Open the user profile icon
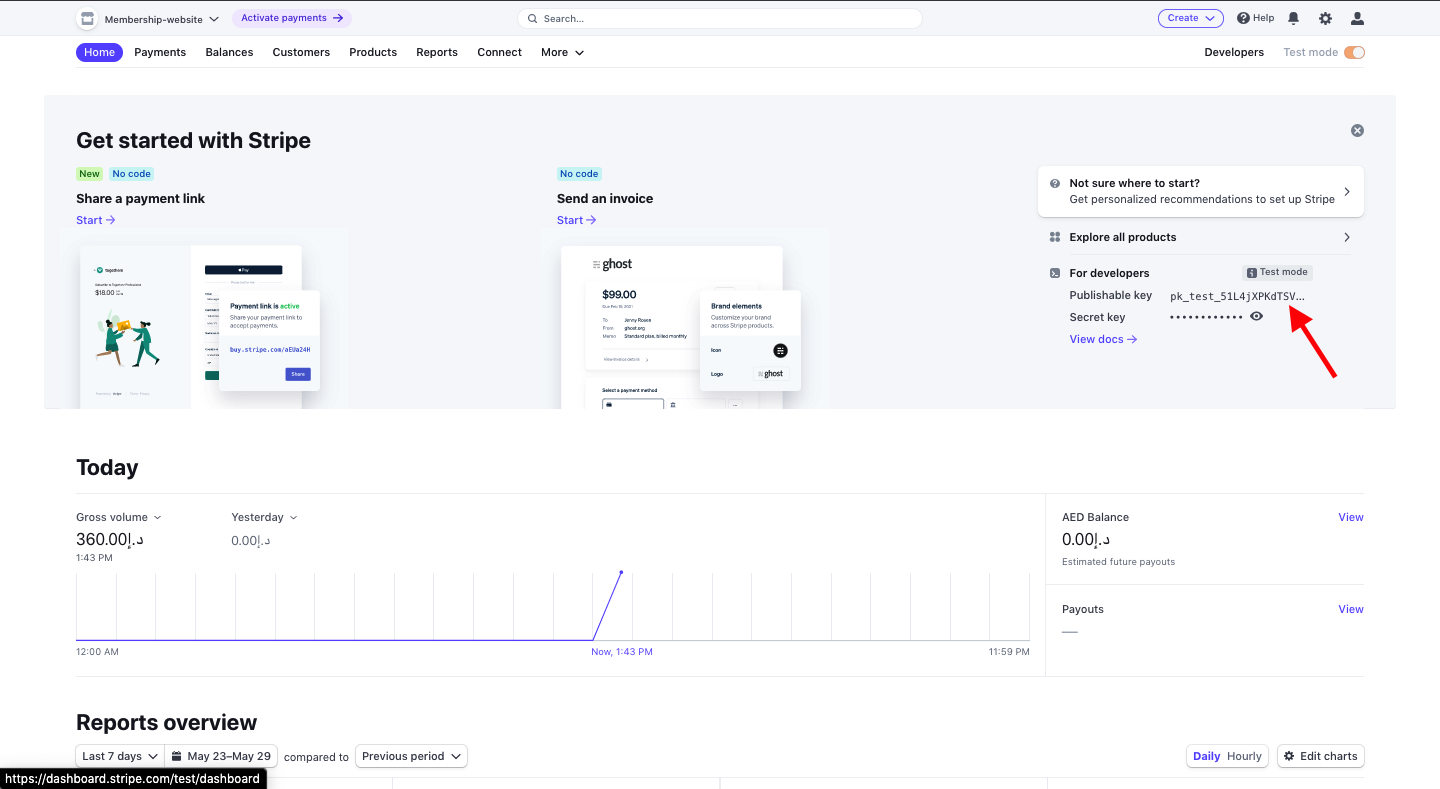 [1357, 18]
